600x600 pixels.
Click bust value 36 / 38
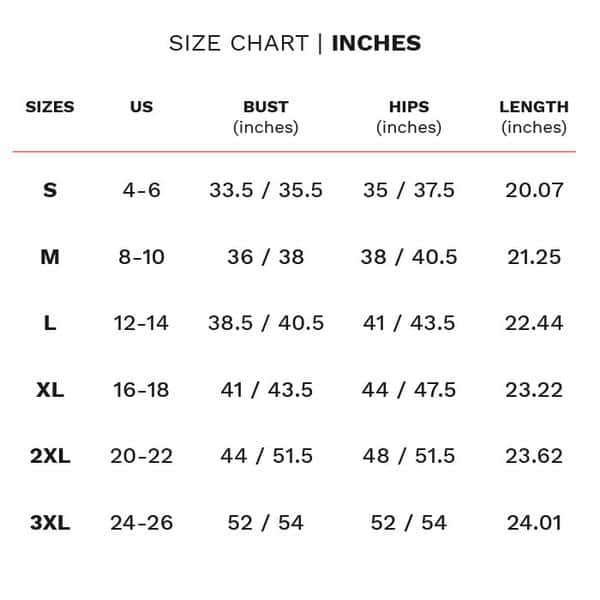coord(266,257)
